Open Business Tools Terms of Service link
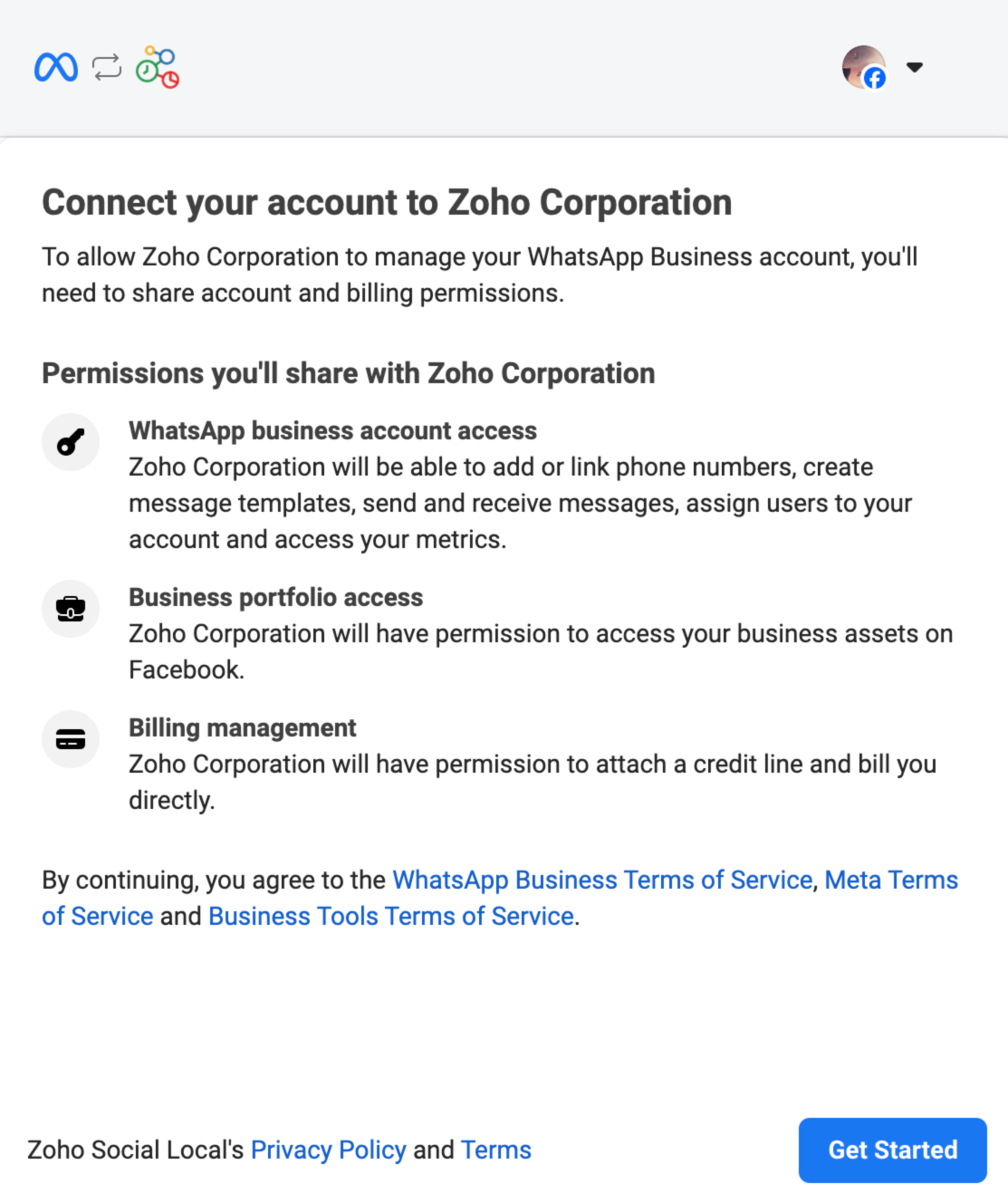 click(x=391, y=916)
